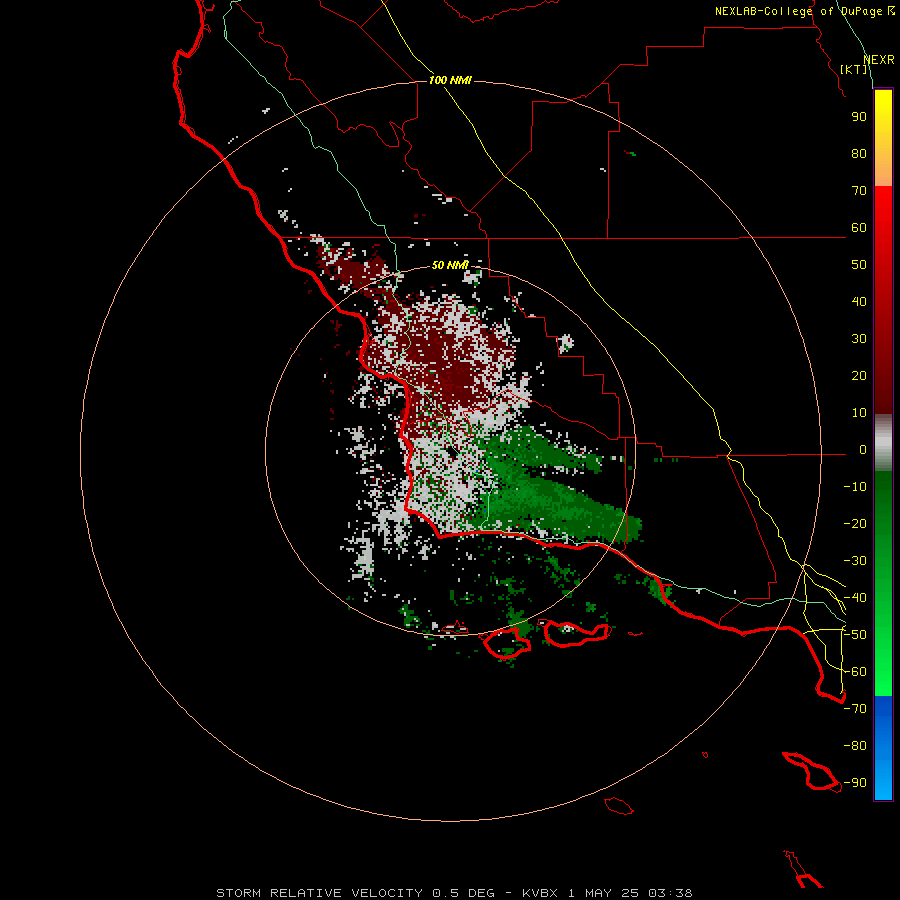The height and width of the screenshot is (900, 900).
Task: Click the 1 MAY 25 date in caption
Action: point(605,893)
